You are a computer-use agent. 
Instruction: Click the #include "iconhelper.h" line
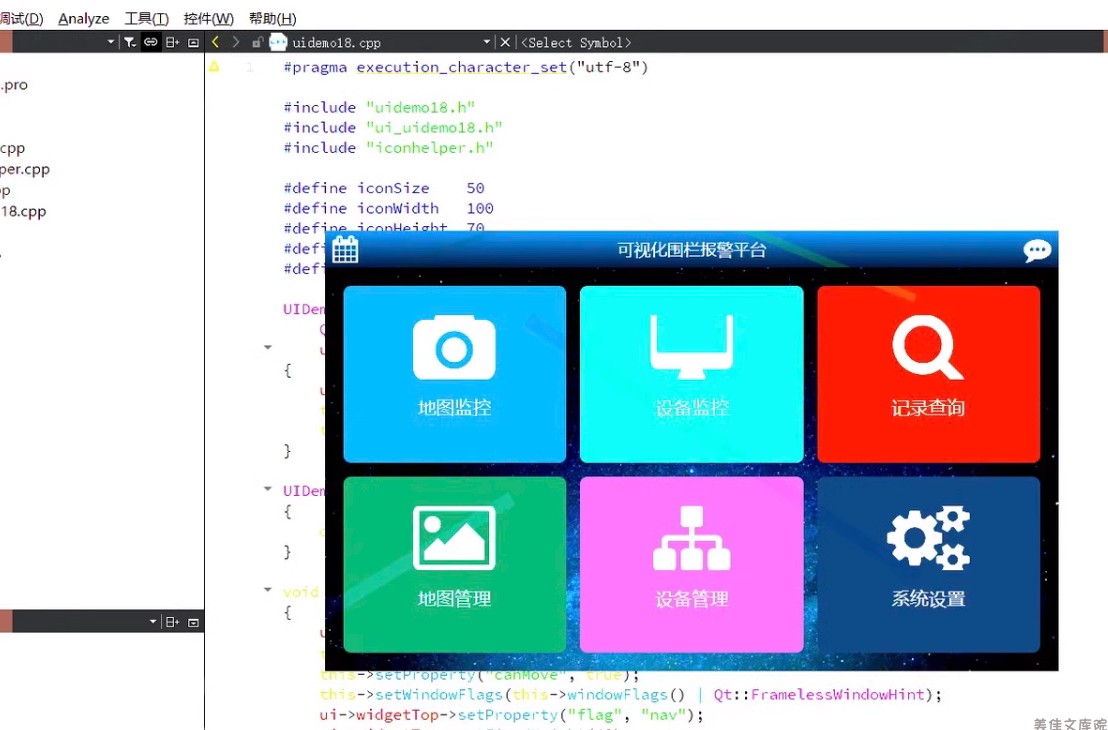(x=388, y=148)
